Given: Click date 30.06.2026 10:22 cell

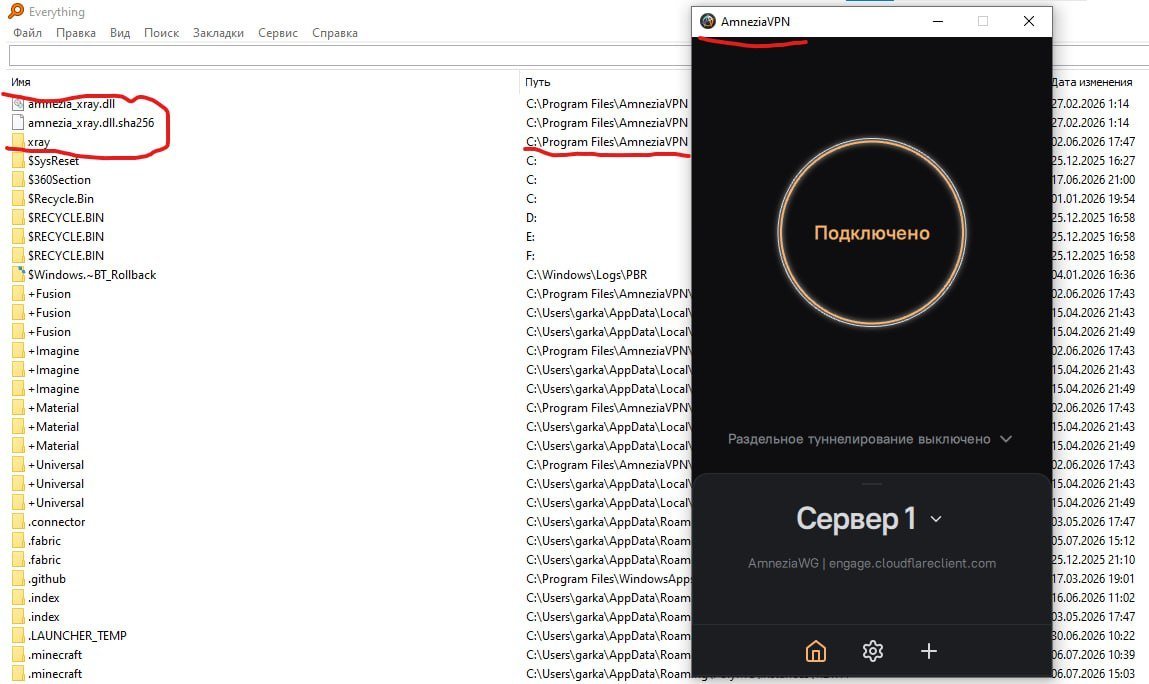Looking at the screenshot, I should 1093,636.
